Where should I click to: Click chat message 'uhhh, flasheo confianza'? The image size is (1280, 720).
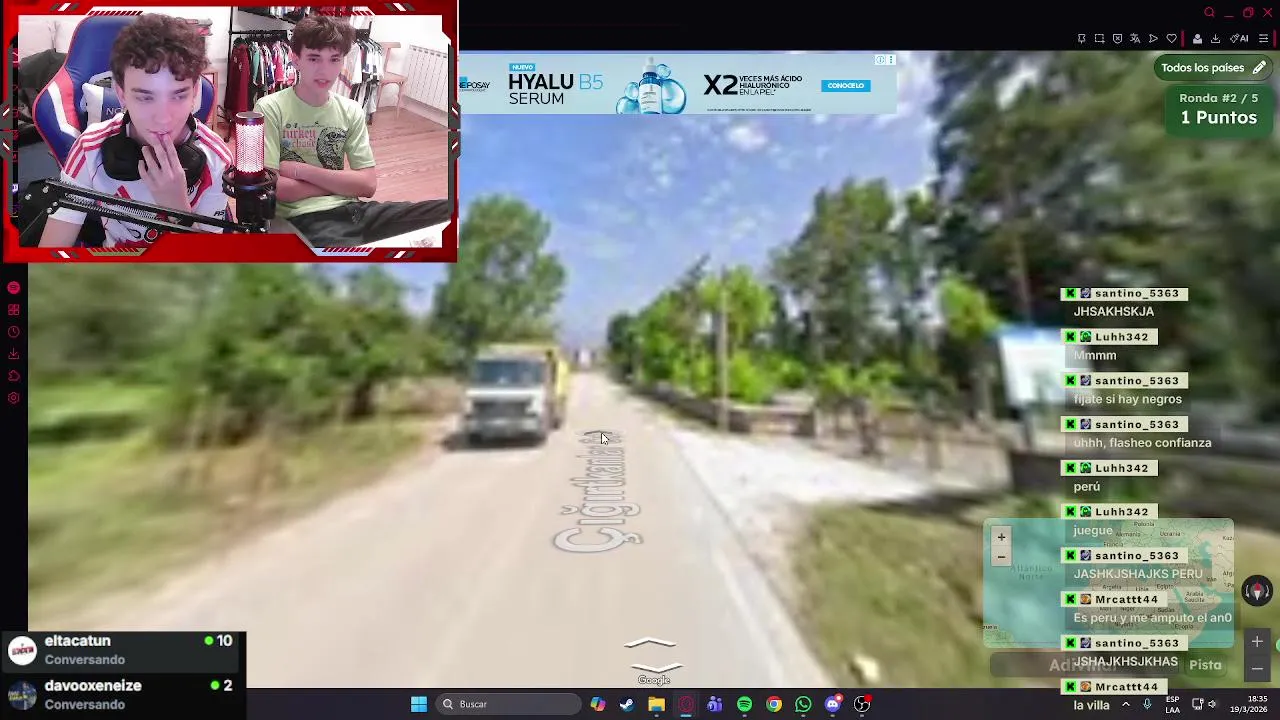point(1142,443)
